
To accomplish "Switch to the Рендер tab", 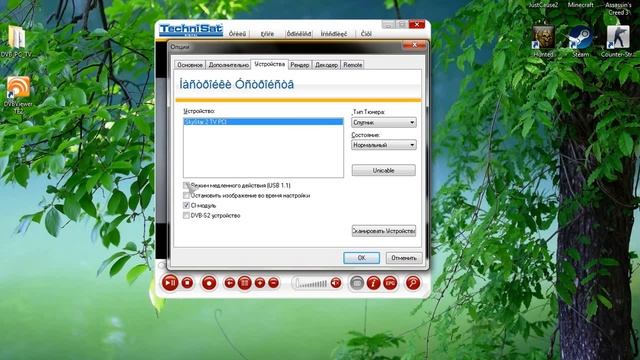I will [x=300, y=65].
